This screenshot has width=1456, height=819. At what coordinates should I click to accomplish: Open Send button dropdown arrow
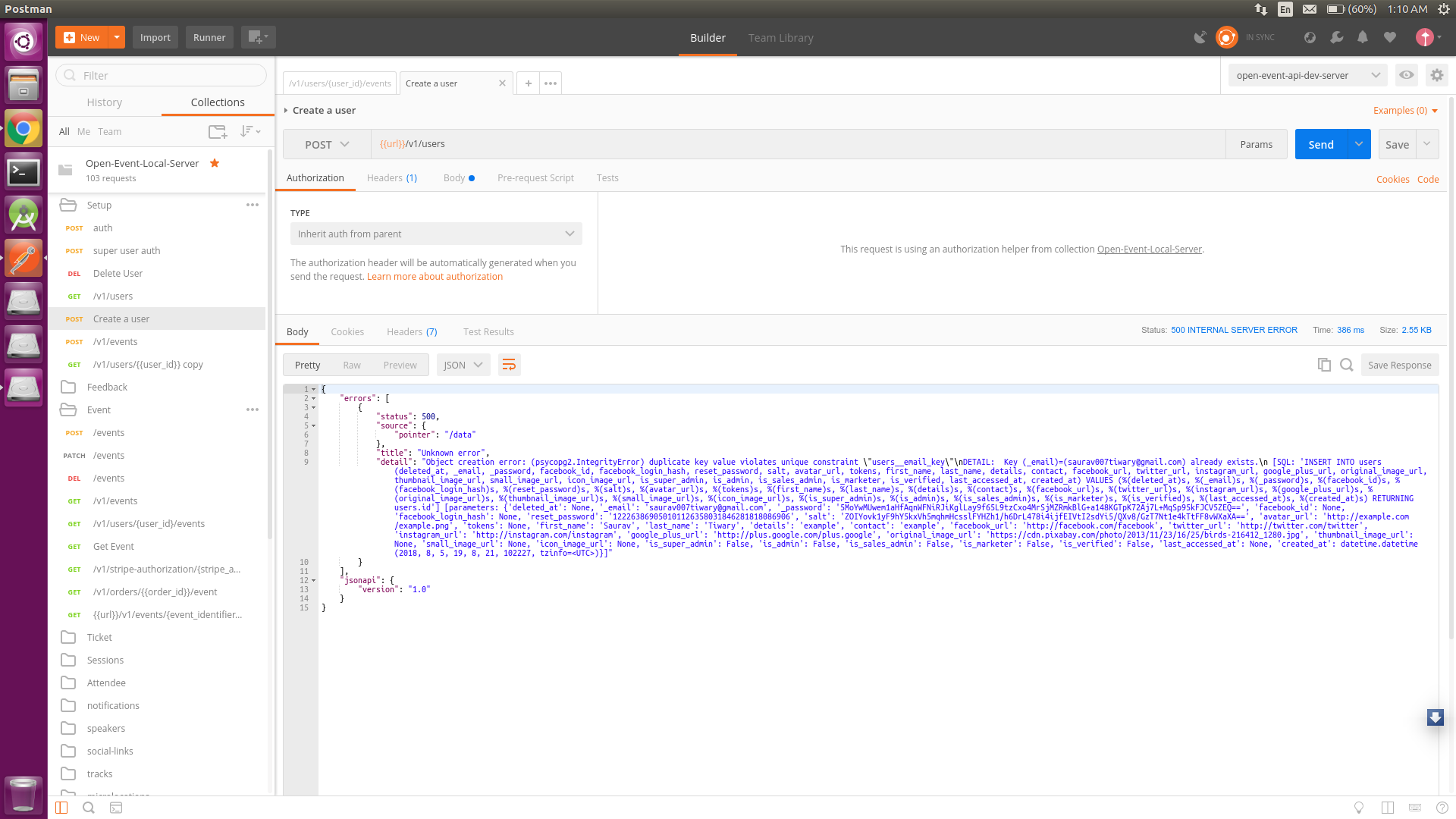click(x=1359, y=144)
